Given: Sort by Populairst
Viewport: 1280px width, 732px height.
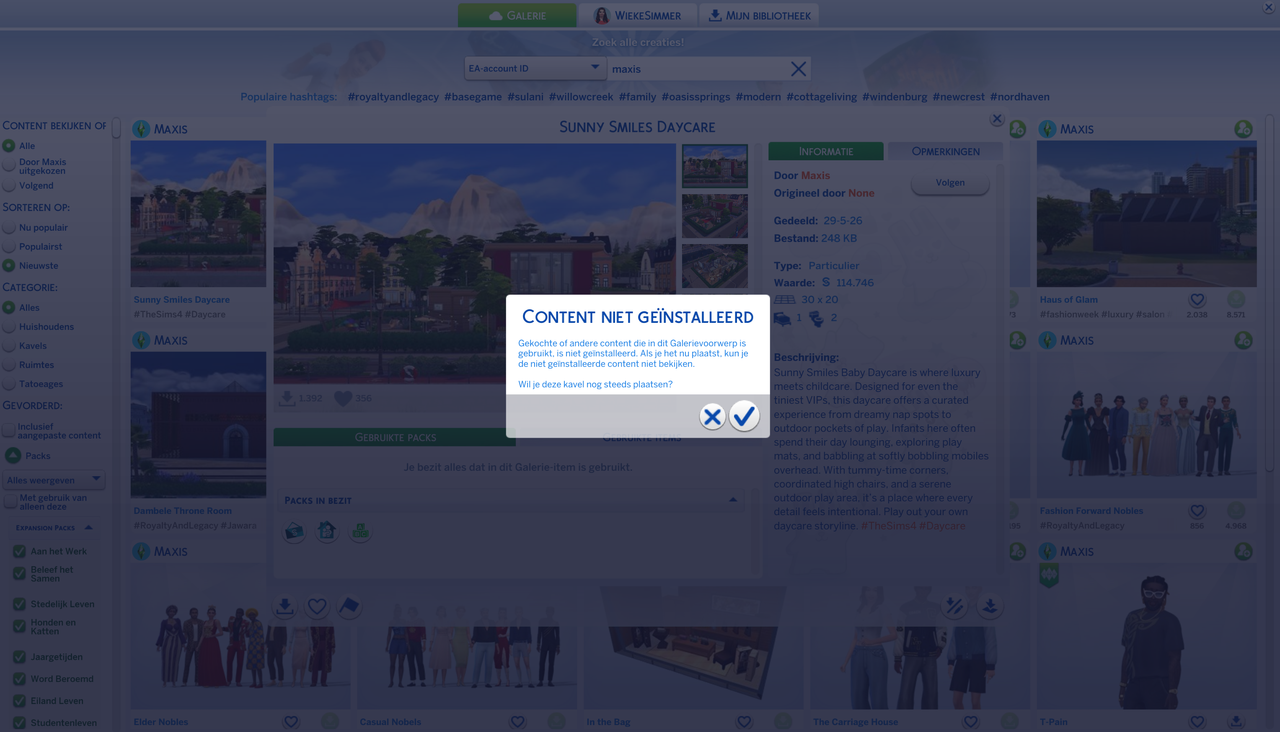Looking at the screenshot, I should [x=9, y=246].
